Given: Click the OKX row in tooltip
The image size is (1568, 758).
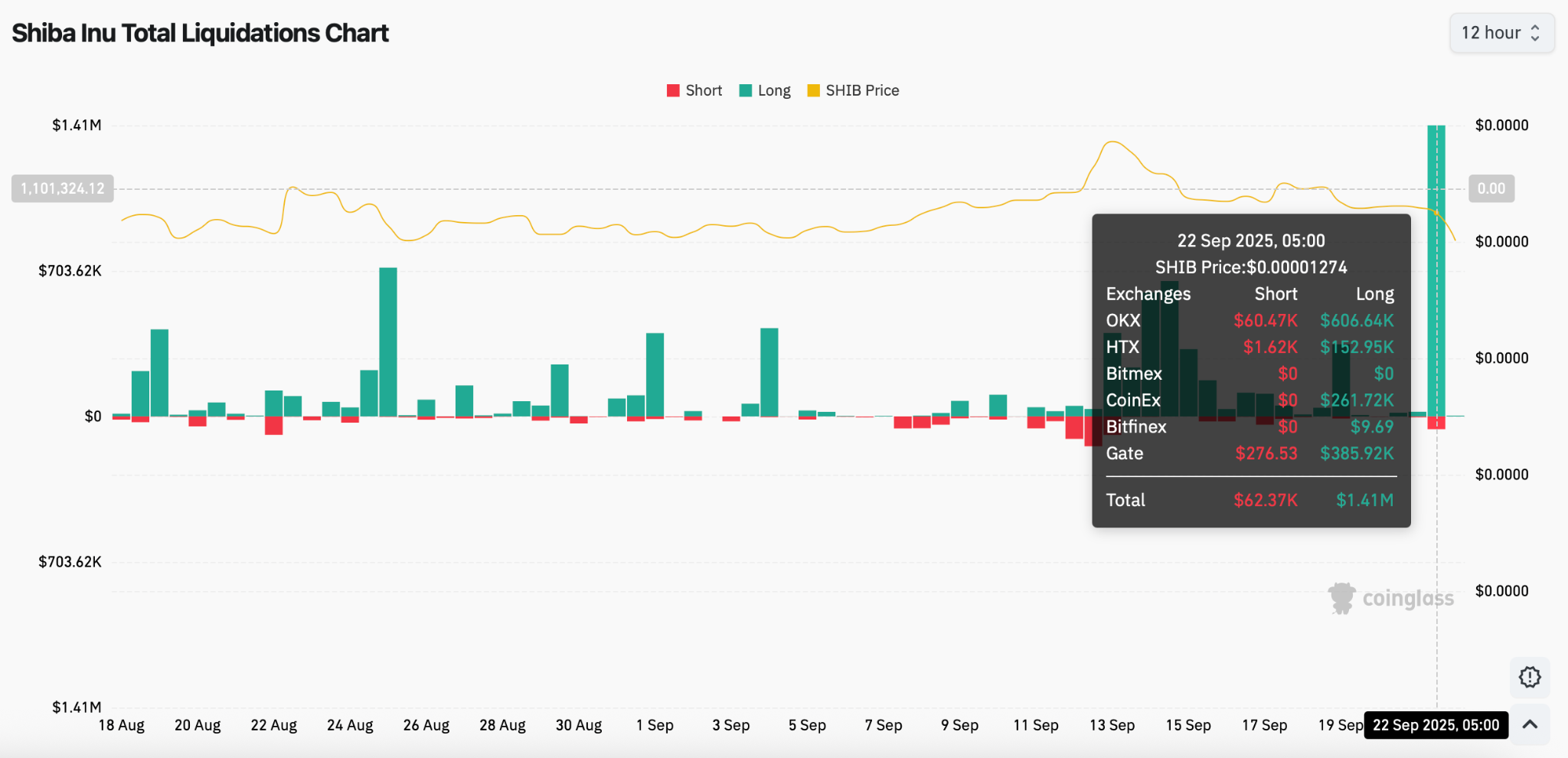Looking at the screenshot, I should [1250, 320].
